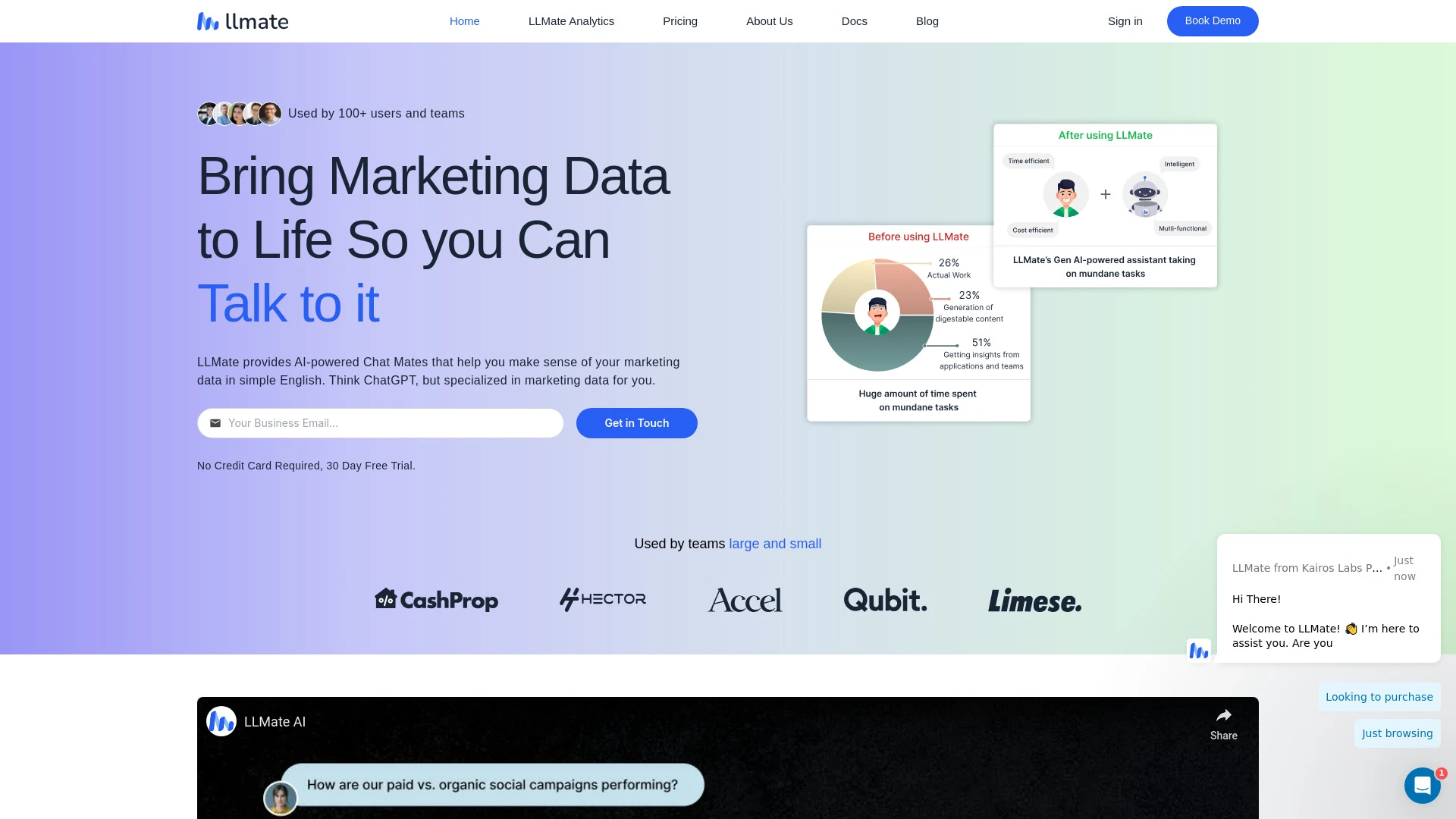
Task: Select 'Looking to purchase' quick reply option
Action: pyautogui.click(x=1379, y=697)
